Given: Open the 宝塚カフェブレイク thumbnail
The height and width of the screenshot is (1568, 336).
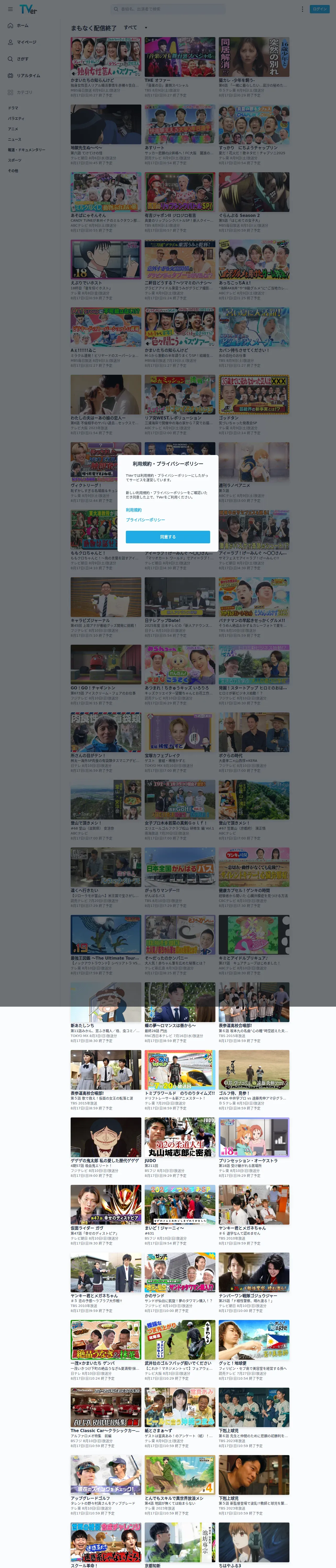Looking at the screenshot, I should click(x=180, y=732).
